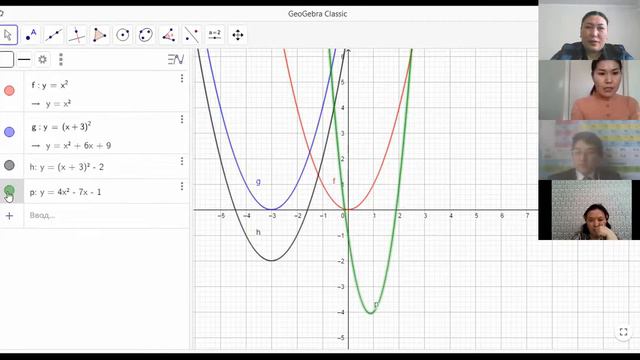Select the Move arrow tool

click(8, 35)
